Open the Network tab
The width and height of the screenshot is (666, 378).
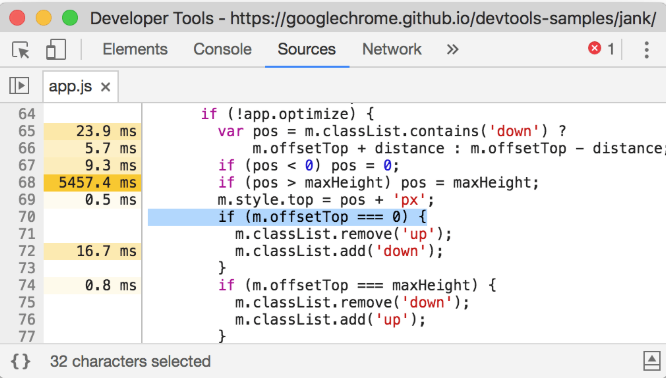coord(392,49)
